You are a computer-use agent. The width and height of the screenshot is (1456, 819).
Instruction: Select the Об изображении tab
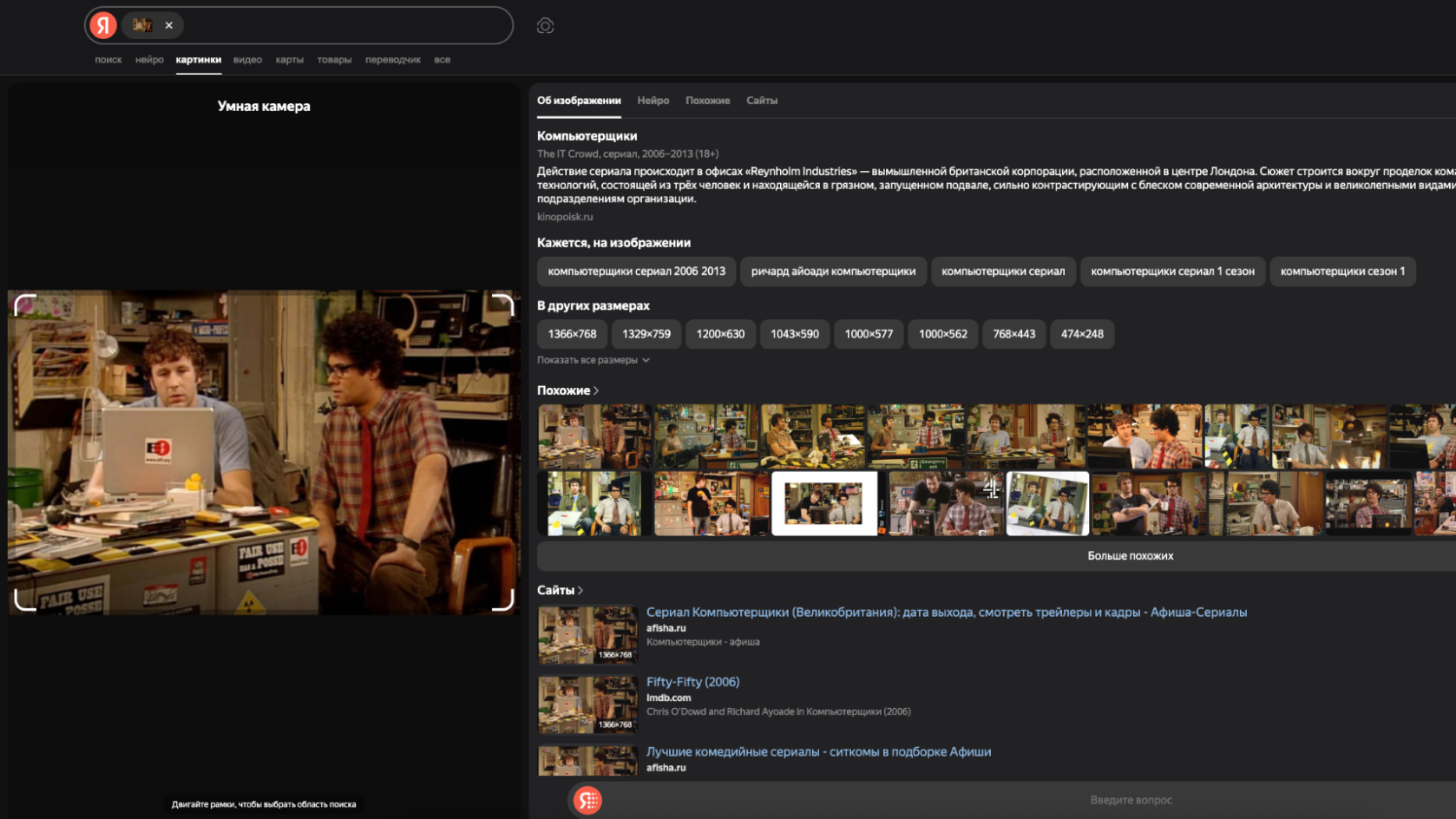(579, 101)
